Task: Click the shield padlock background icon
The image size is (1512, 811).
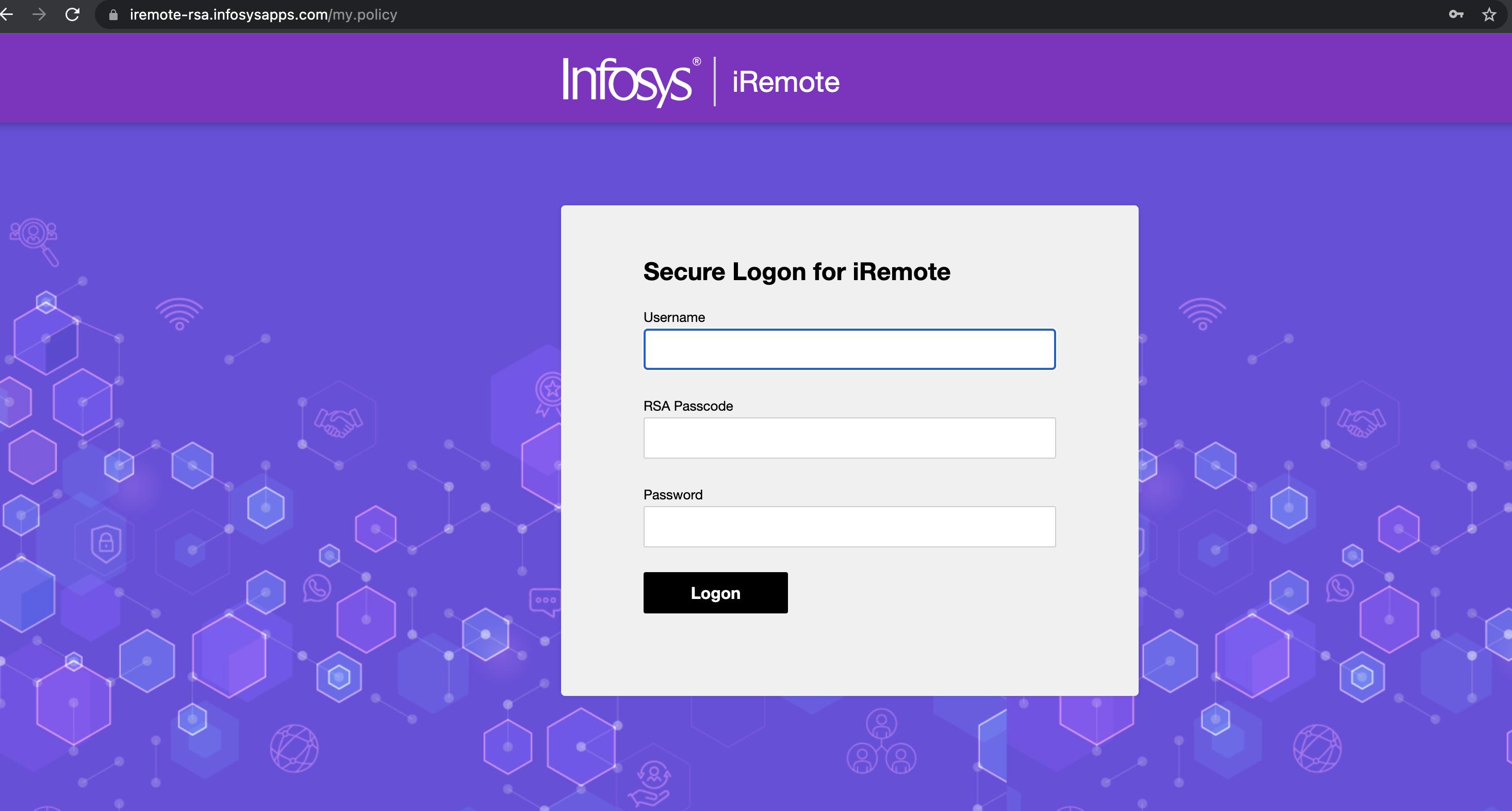Action: tap(106, 543)
